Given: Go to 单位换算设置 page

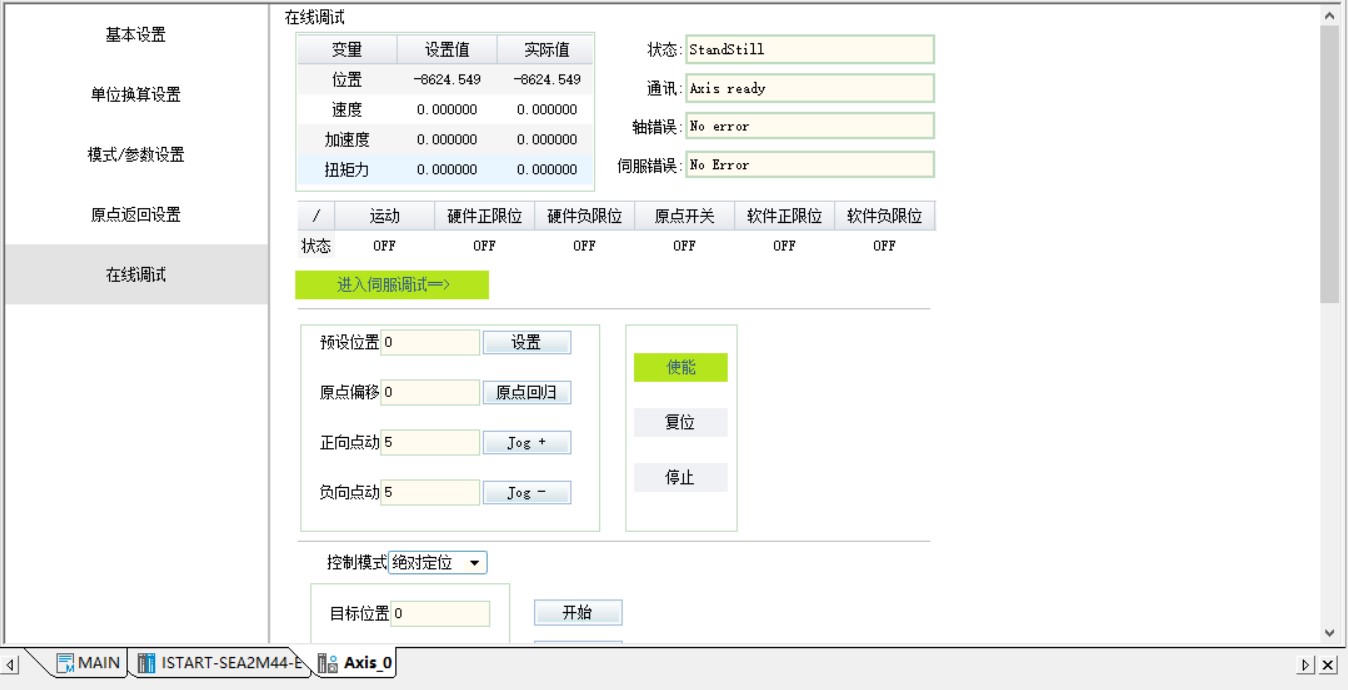Looking at the screenshot, I should (x=136, y=95).
